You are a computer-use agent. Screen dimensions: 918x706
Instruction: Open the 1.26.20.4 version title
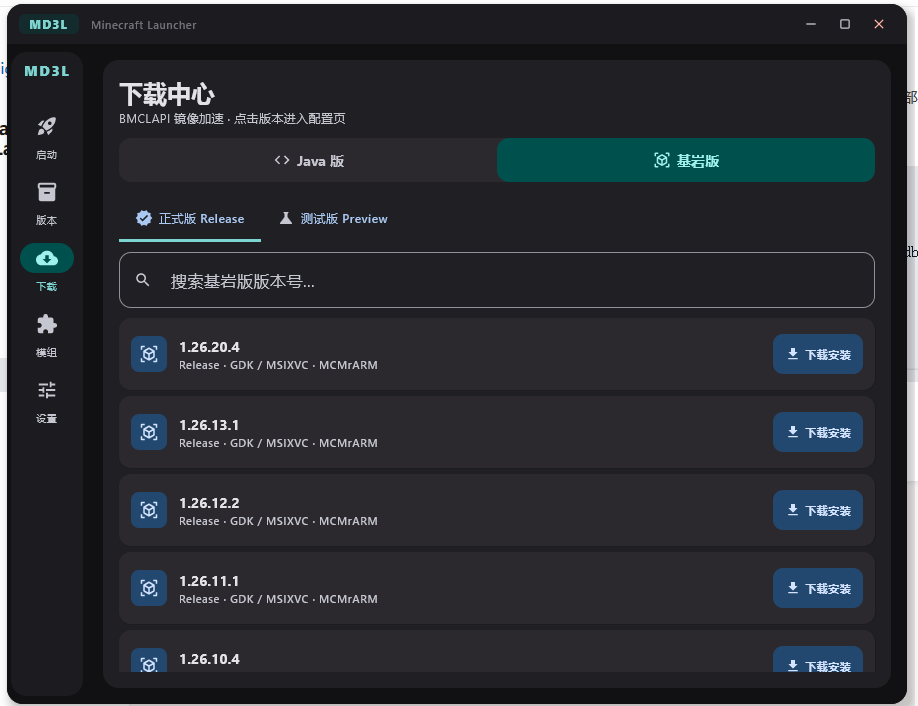tap(209, 347)
